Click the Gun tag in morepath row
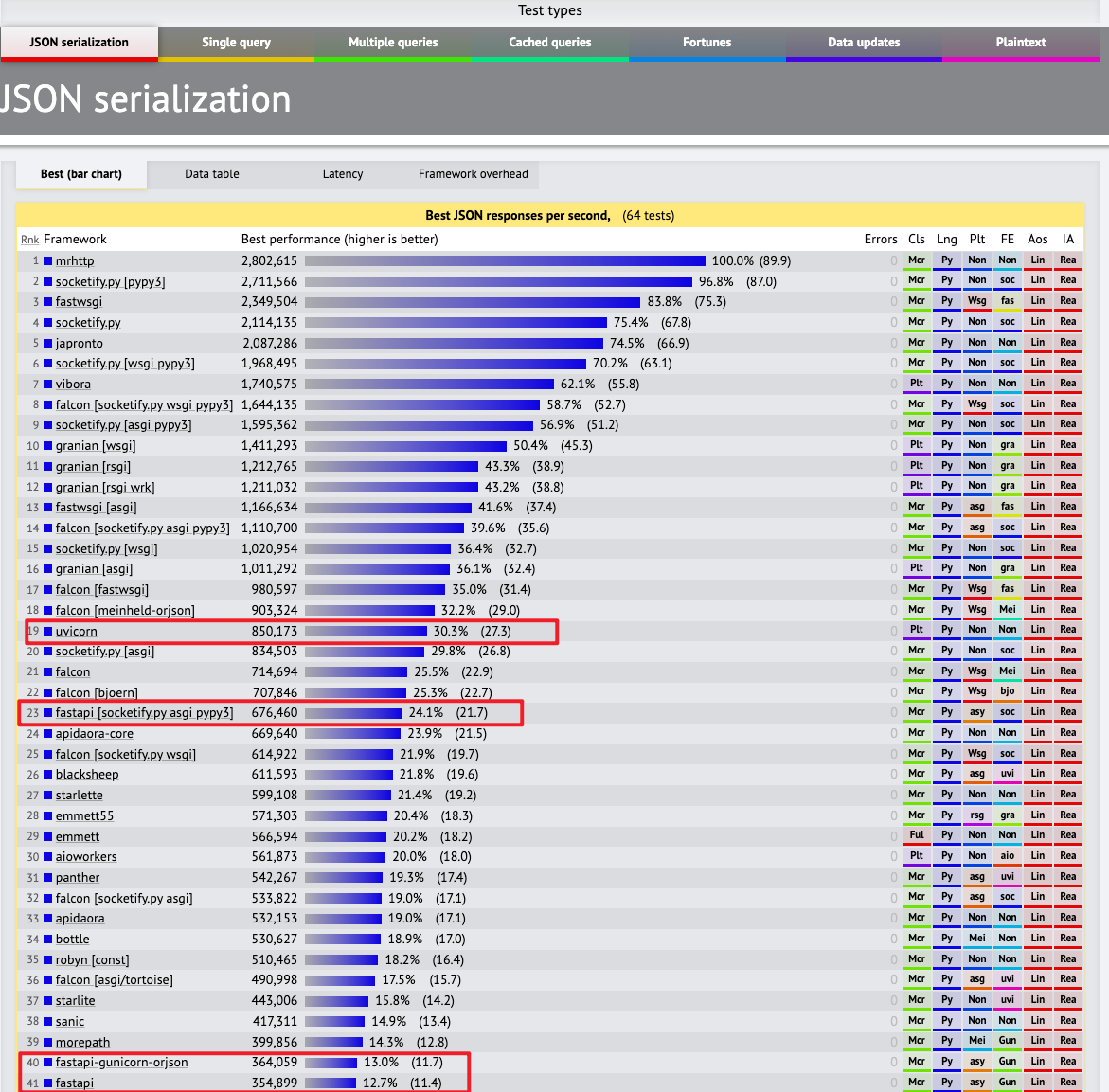Screen dimensions: 1109x1092 click(x=1007, y=1041)
